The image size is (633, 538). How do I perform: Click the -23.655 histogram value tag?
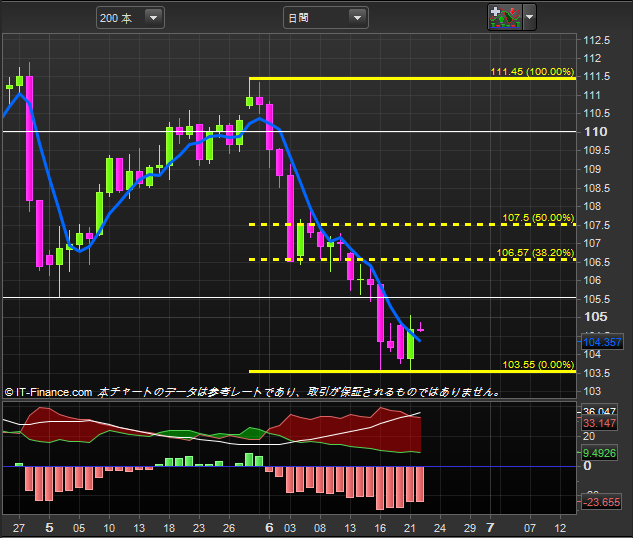601,502
